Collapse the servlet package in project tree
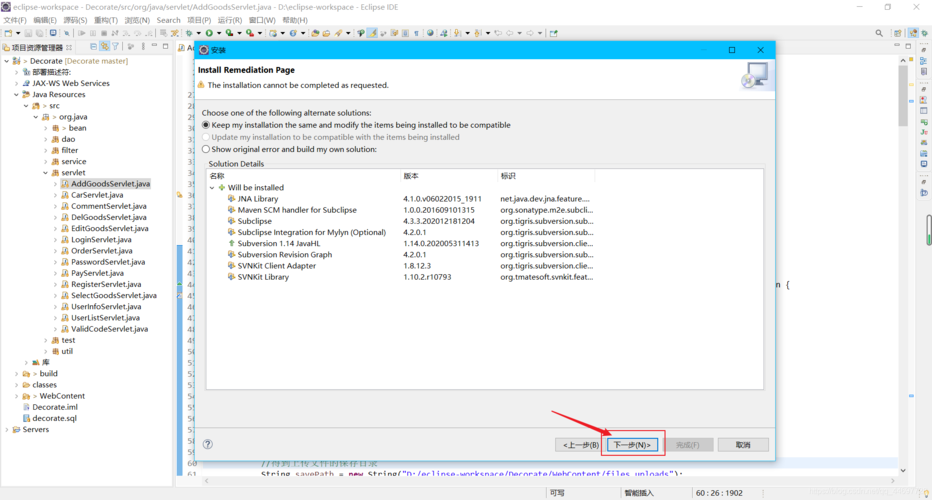 pyautogui.click(x=46, y=172)
